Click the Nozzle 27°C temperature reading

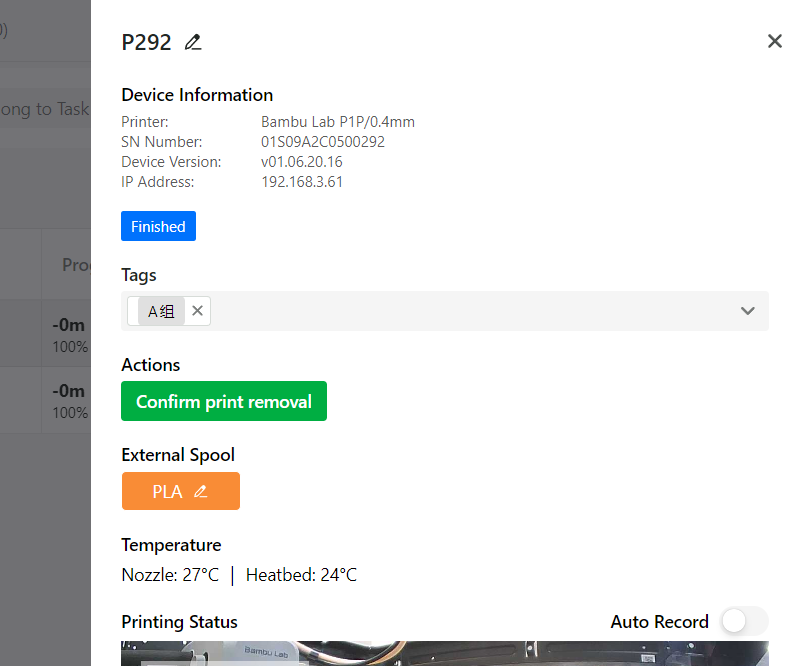pyautogui.click(x=170, y=575)
